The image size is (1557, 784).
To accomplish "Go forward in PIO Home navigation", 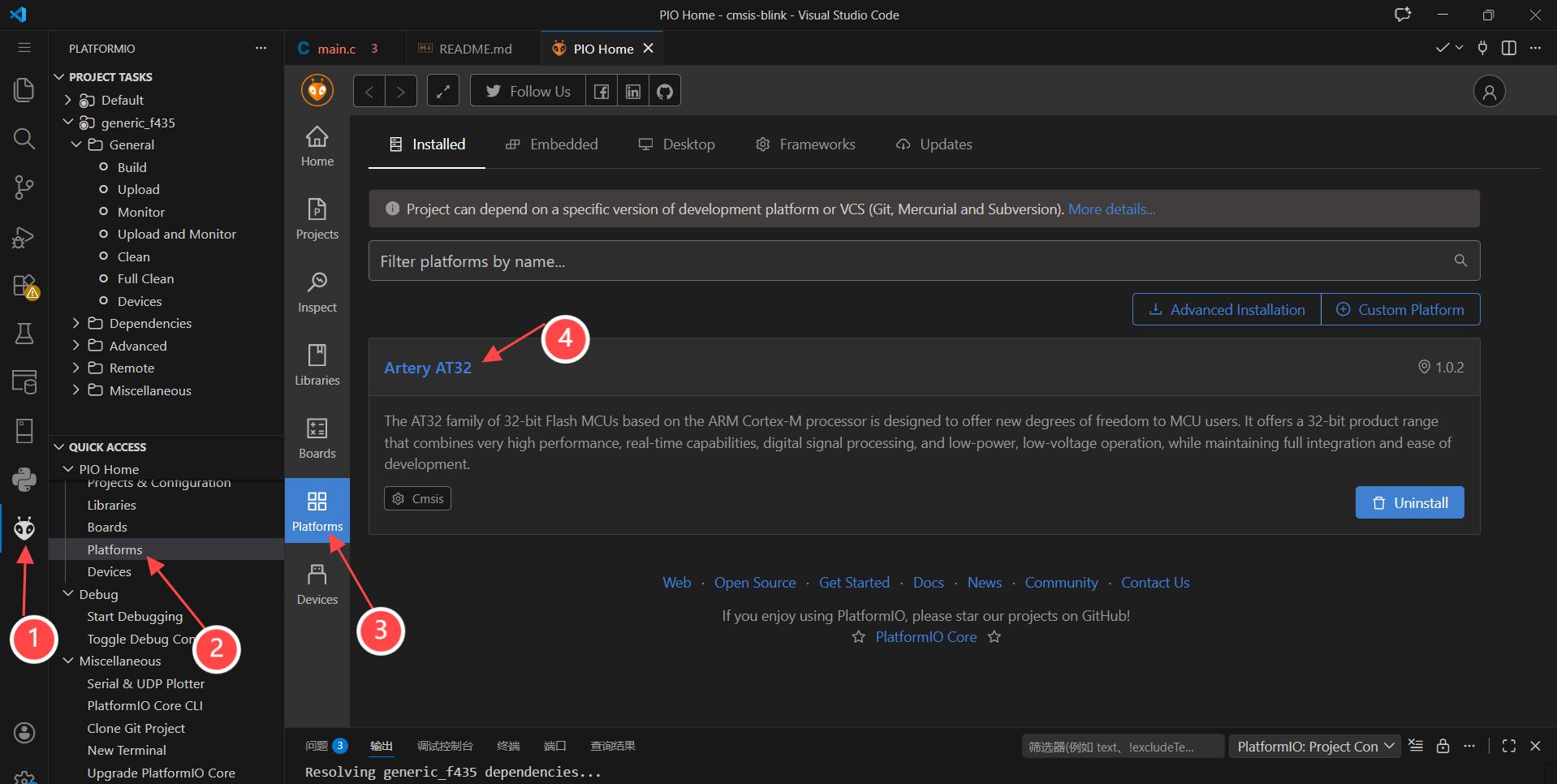I will coord(401,91).
